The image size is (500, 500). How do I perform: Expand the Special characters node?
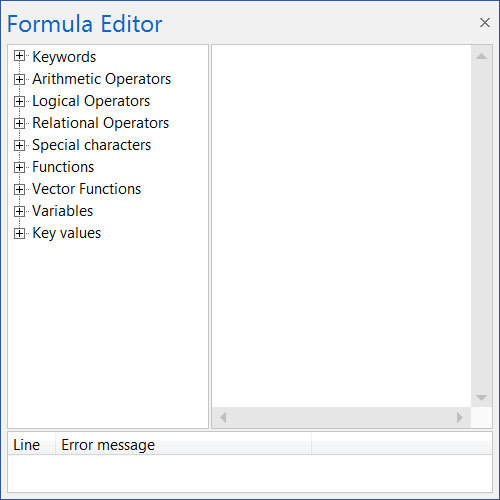[x=19, y=145]
